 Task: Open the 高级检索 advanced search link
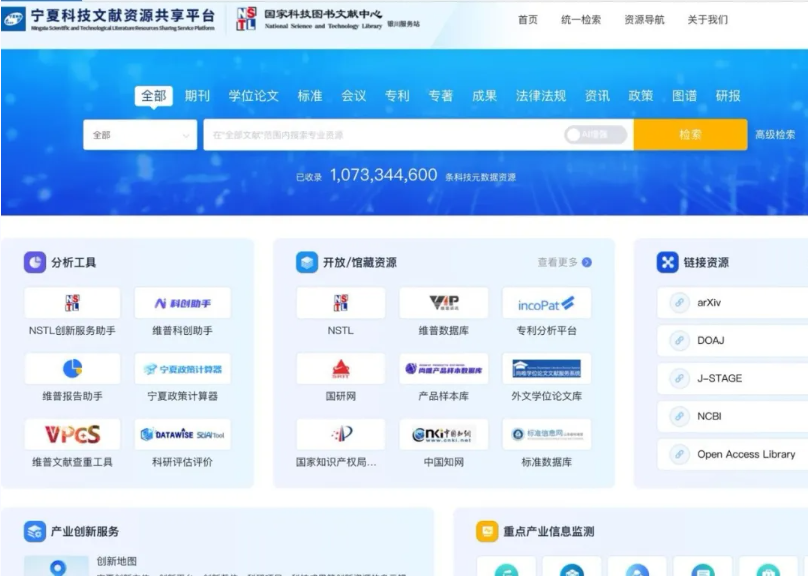pos(775,135)
